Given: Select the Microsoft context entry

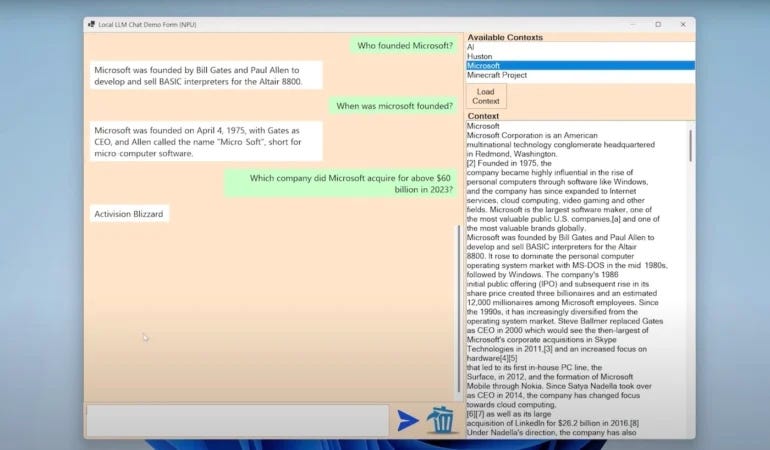Looking at the screenshot, I should (x=580, y=66).
